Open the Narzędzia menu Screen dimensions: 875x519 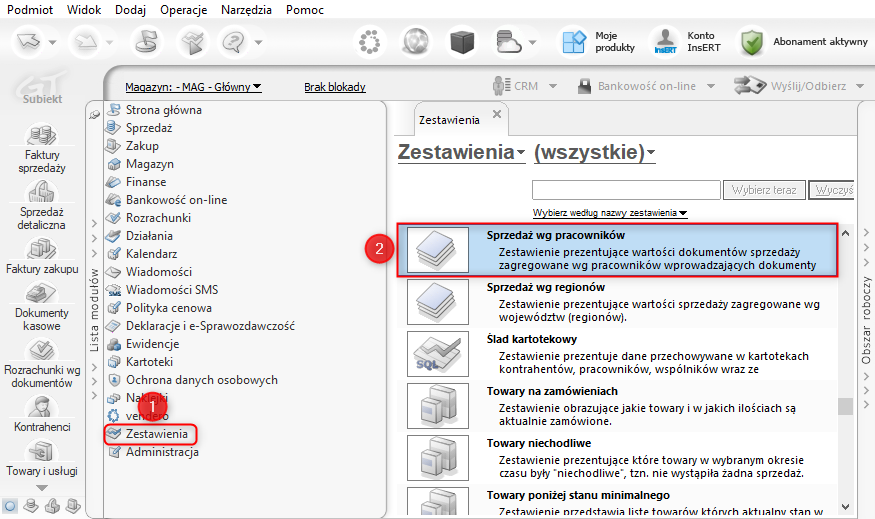click(x=246, y=9)
